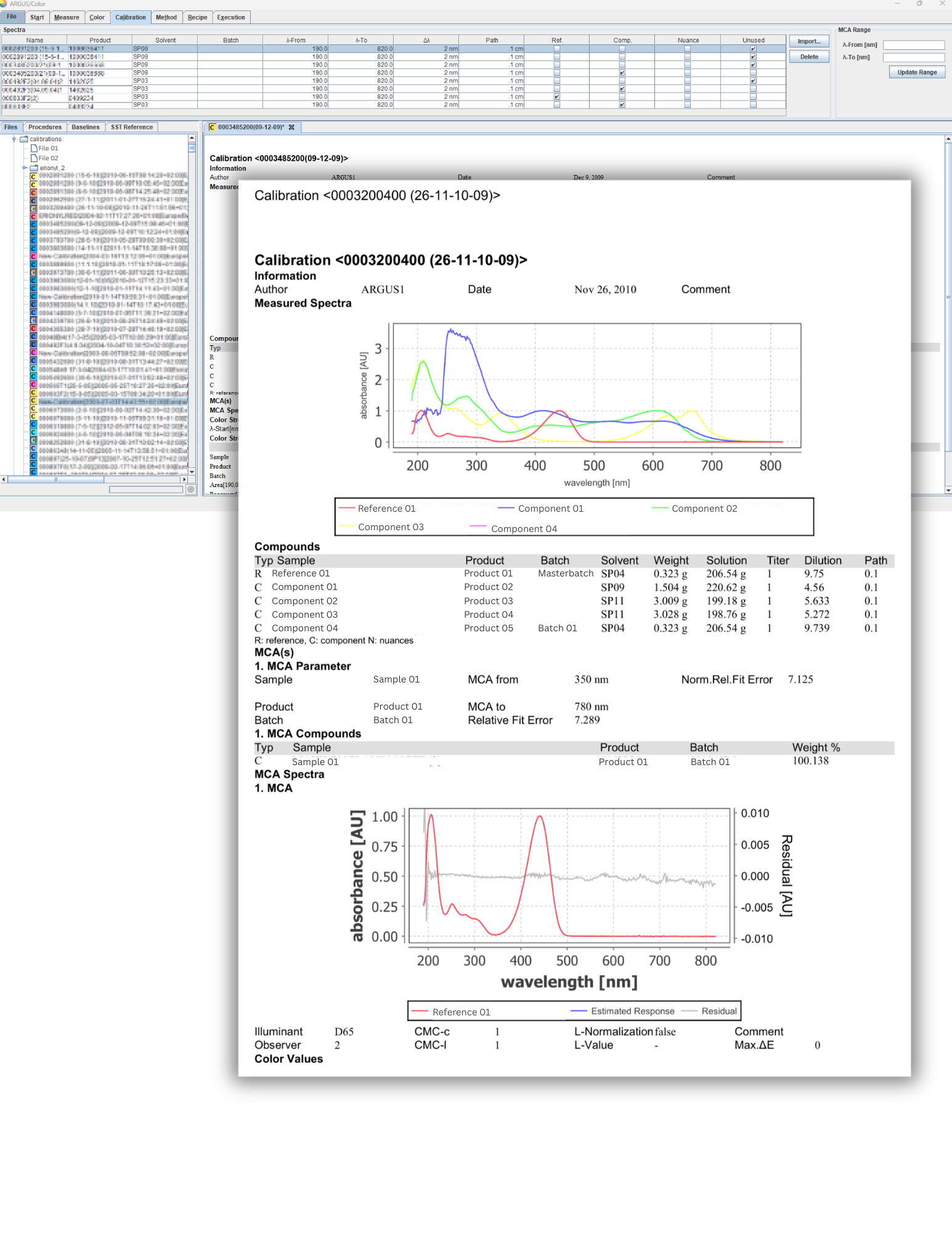Click the file tree scroll-up arrow
This screenshot has width=952, height=1233.
click(192, 139)
